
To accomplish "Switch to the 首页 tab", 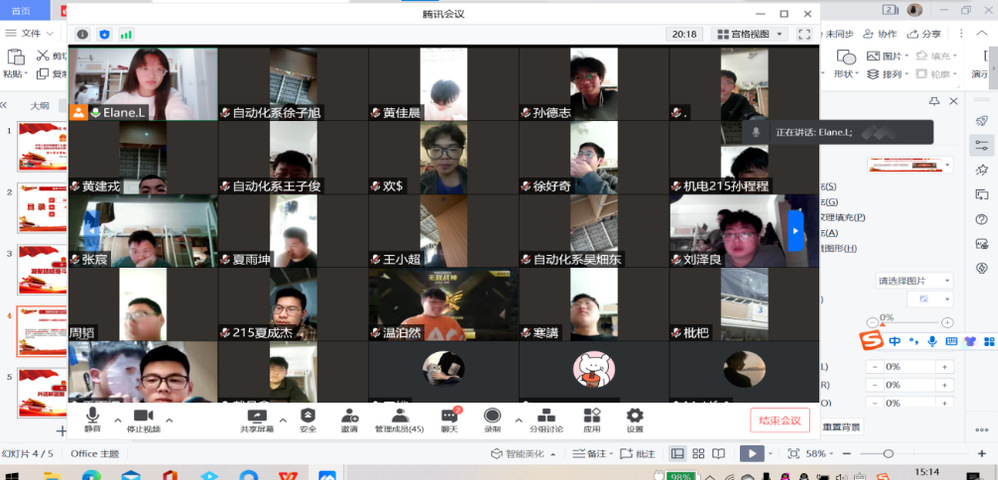I will 20,11.
